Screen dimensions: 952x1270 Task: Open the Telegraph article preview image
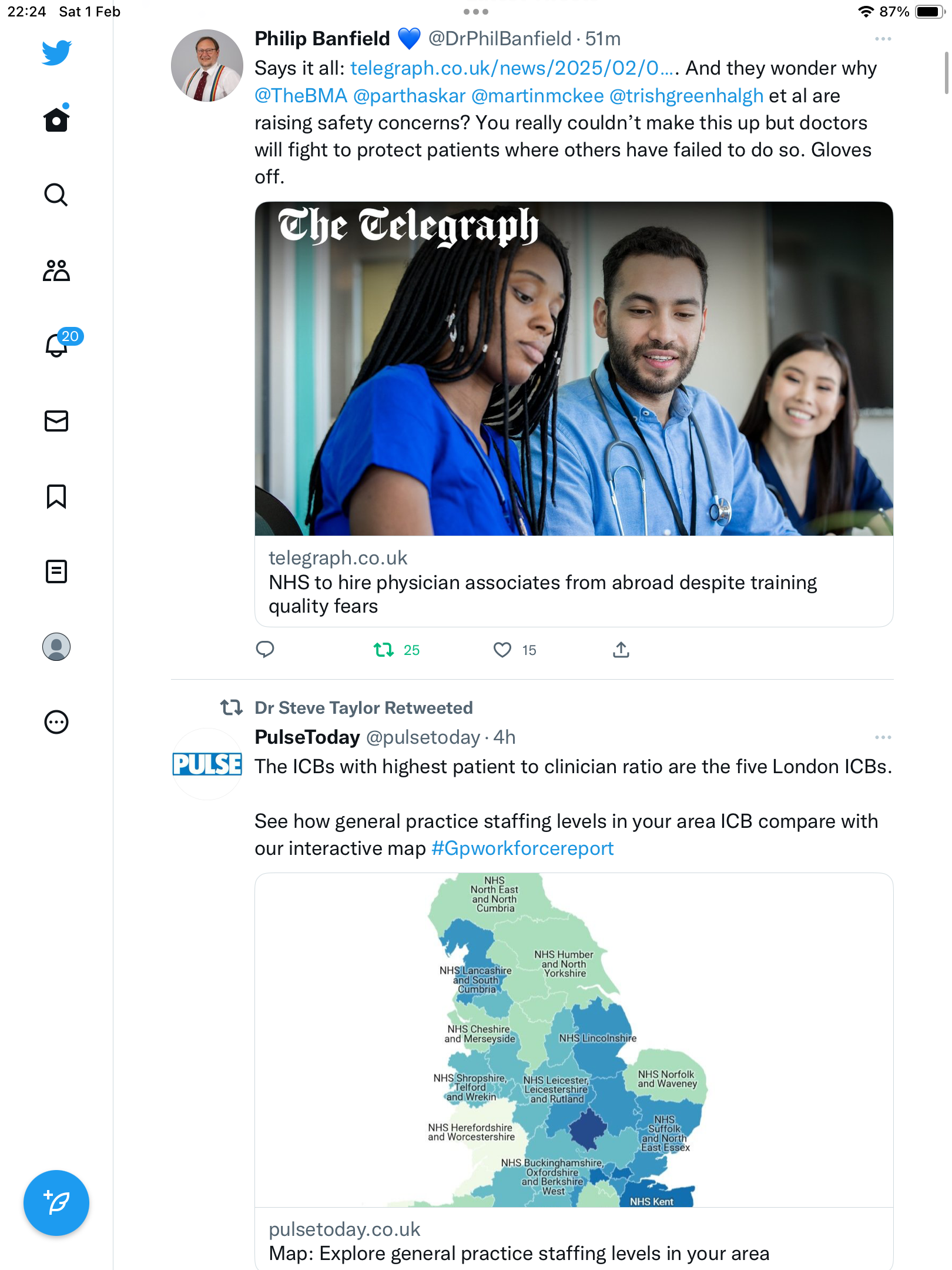coord(574,369)
